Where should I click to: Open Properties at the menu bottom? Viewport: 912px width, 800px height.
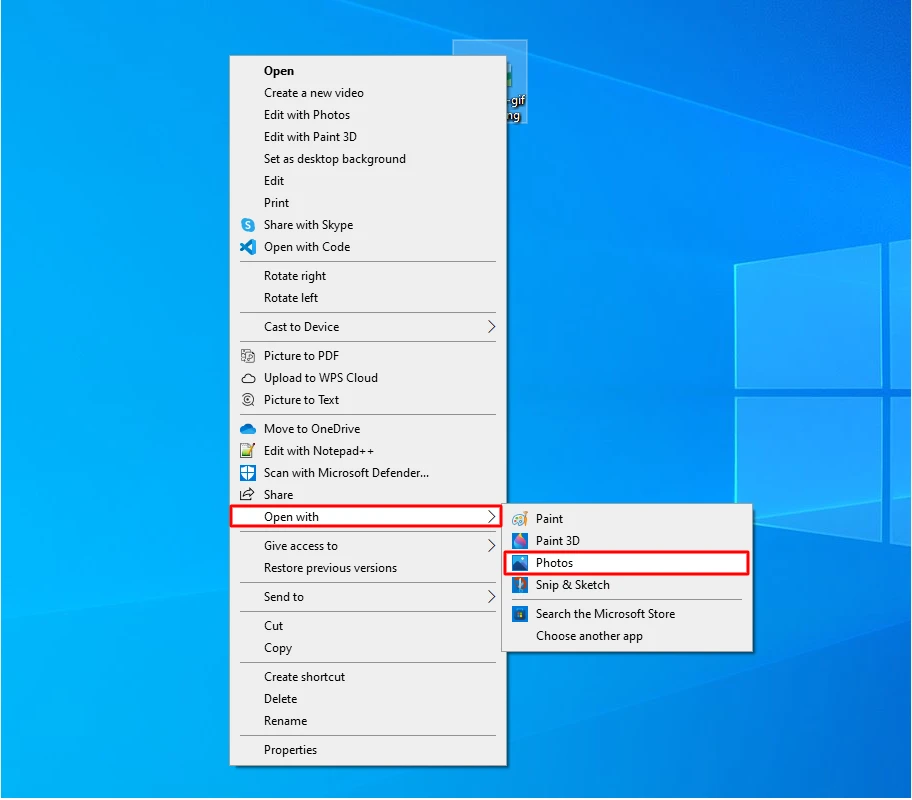point(368,750)
